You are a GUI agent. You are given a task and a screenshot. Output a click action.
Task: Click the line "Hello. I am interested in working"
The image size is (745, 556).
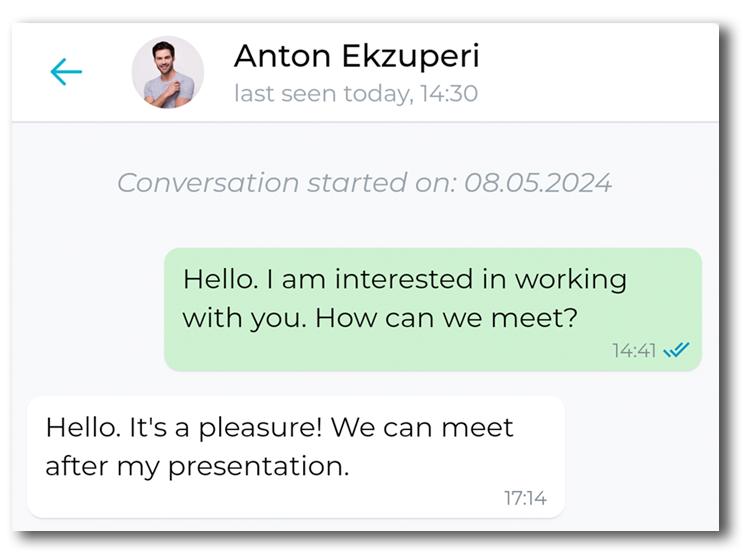click(404, 279)
